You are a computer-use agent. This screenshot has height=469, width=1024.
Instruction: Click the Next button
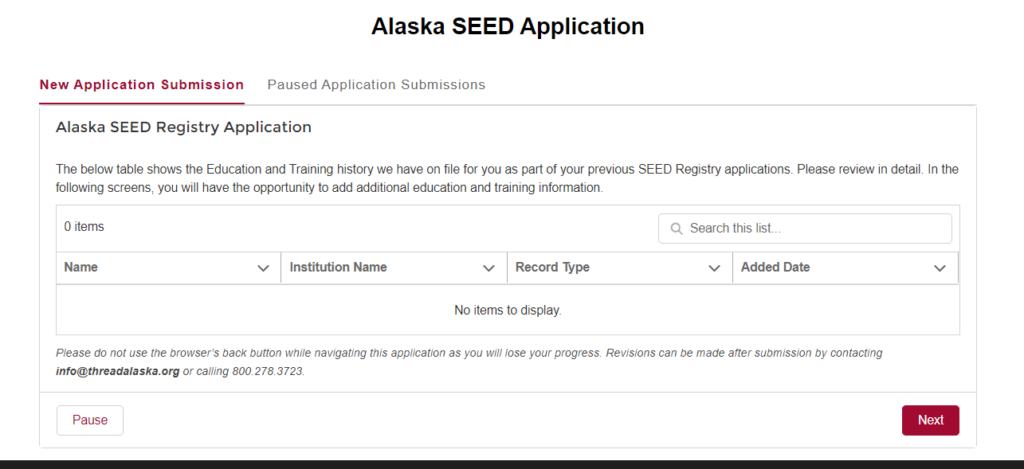point(931,420)
